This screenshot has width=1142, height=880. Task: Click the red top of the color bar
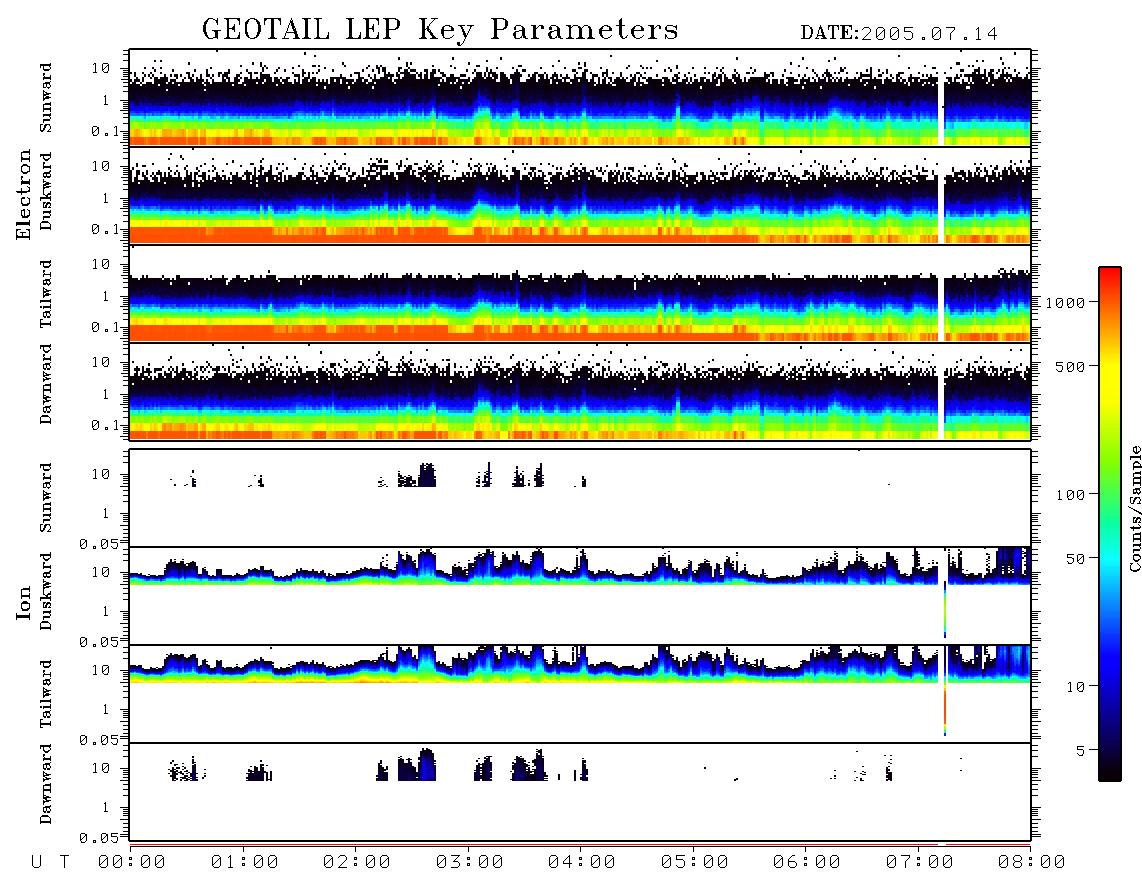1109,280
